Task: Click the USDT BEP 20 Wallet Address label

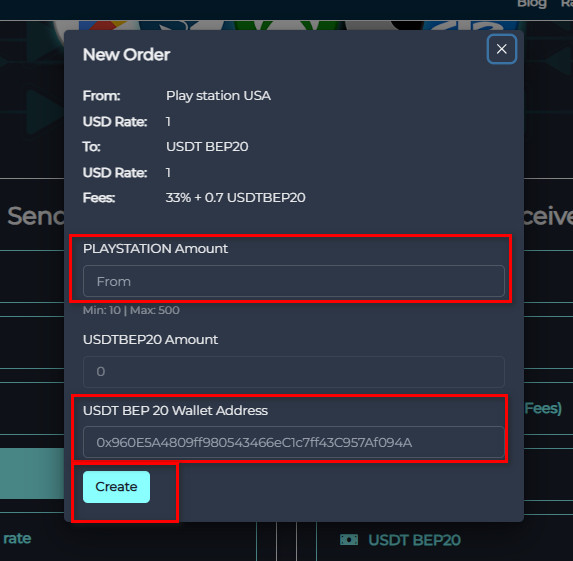Action: (x=175, y=410)
